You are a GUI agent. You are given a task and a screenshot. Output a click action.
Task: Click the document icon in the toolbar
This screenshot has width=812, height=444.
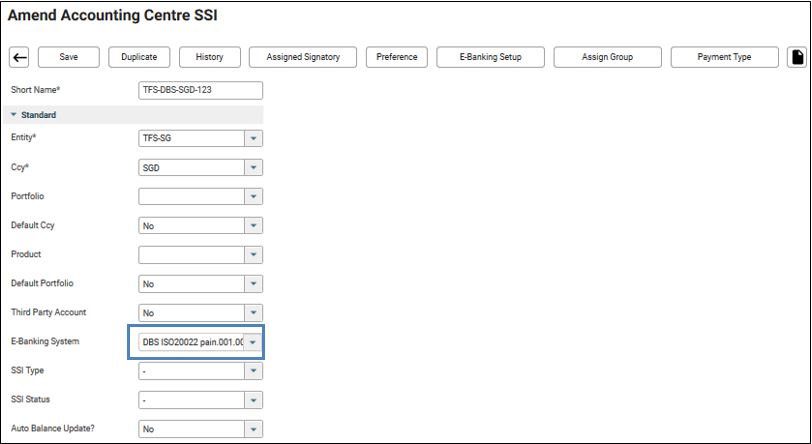point(797,58)
